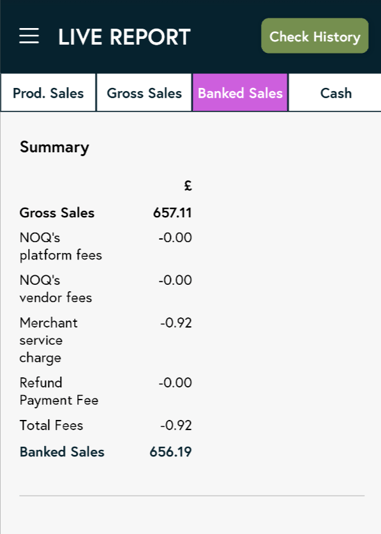Select the Refund Payment Fee label
381x534 pixels.
click(59, 391)
